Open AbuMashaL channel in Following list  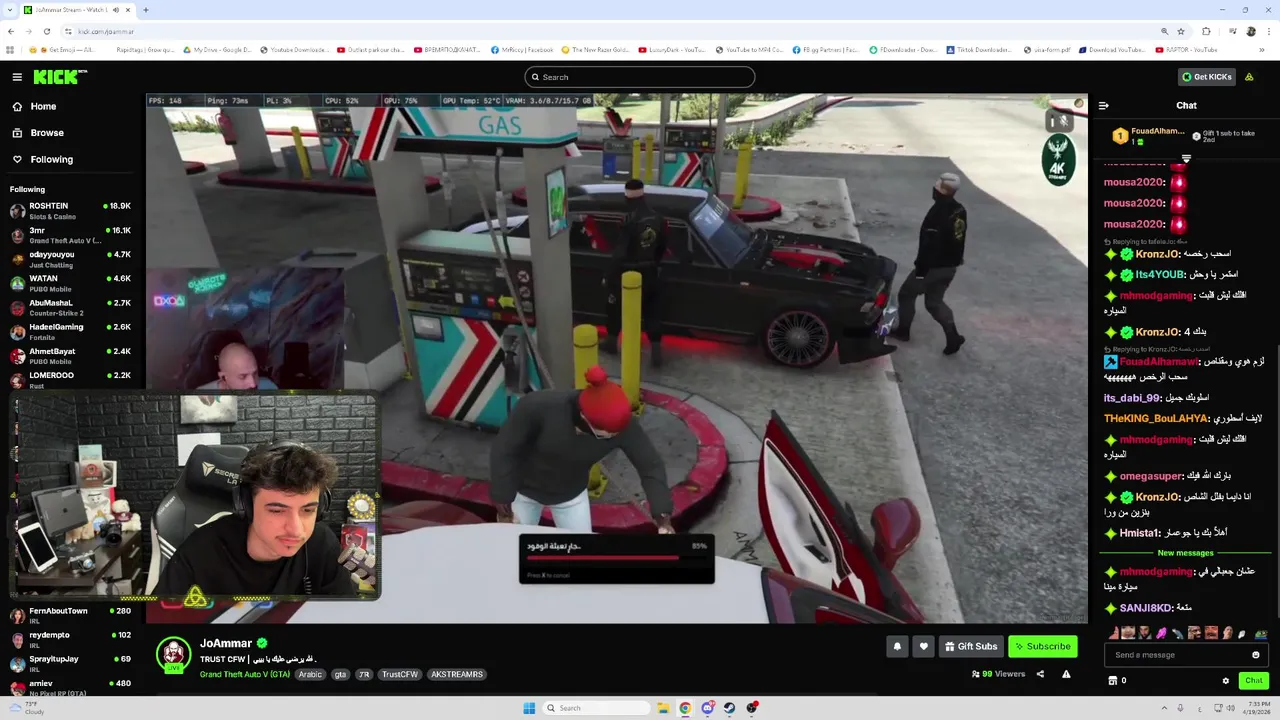70,307
